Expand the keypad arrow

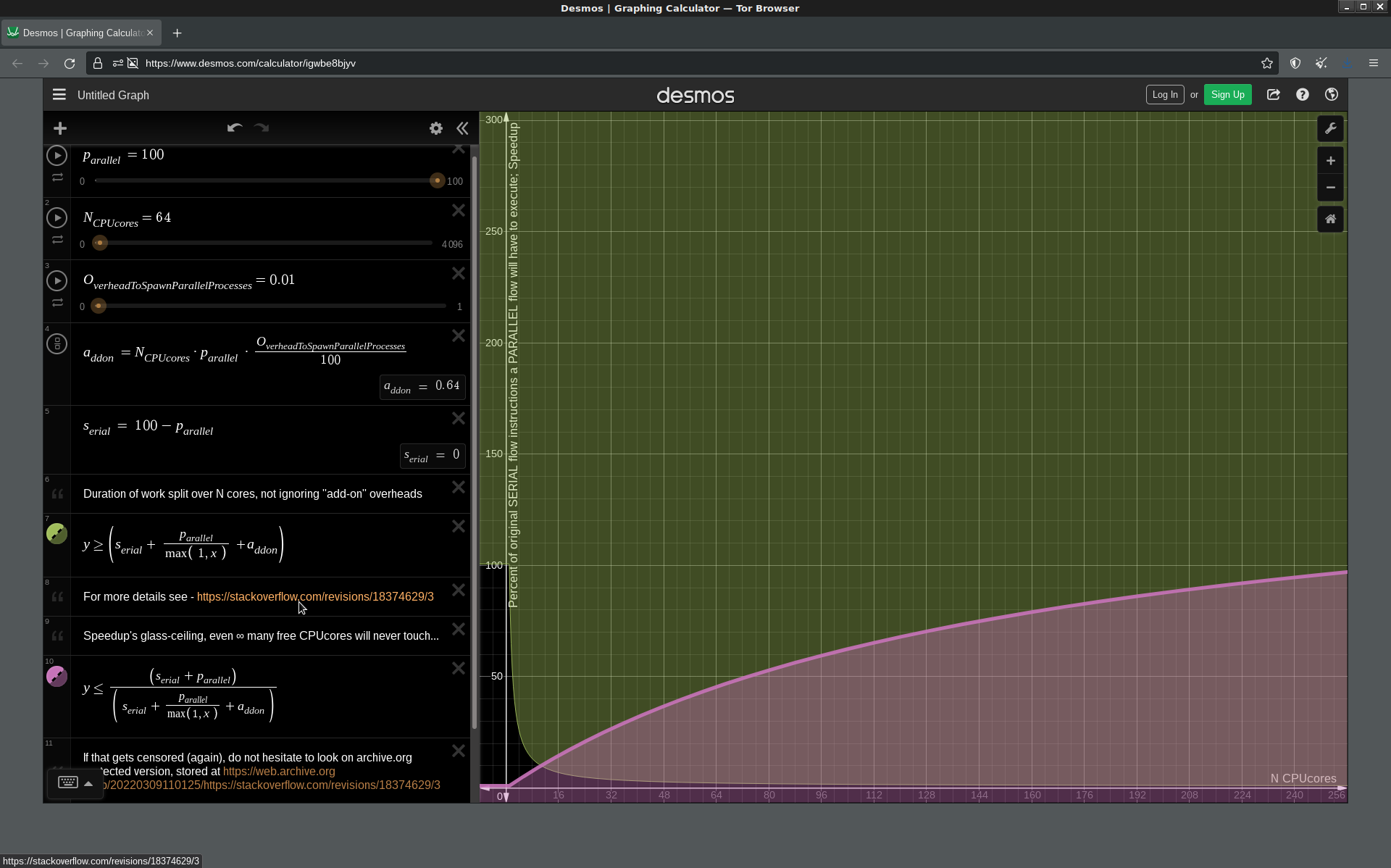tap(88, 783)
